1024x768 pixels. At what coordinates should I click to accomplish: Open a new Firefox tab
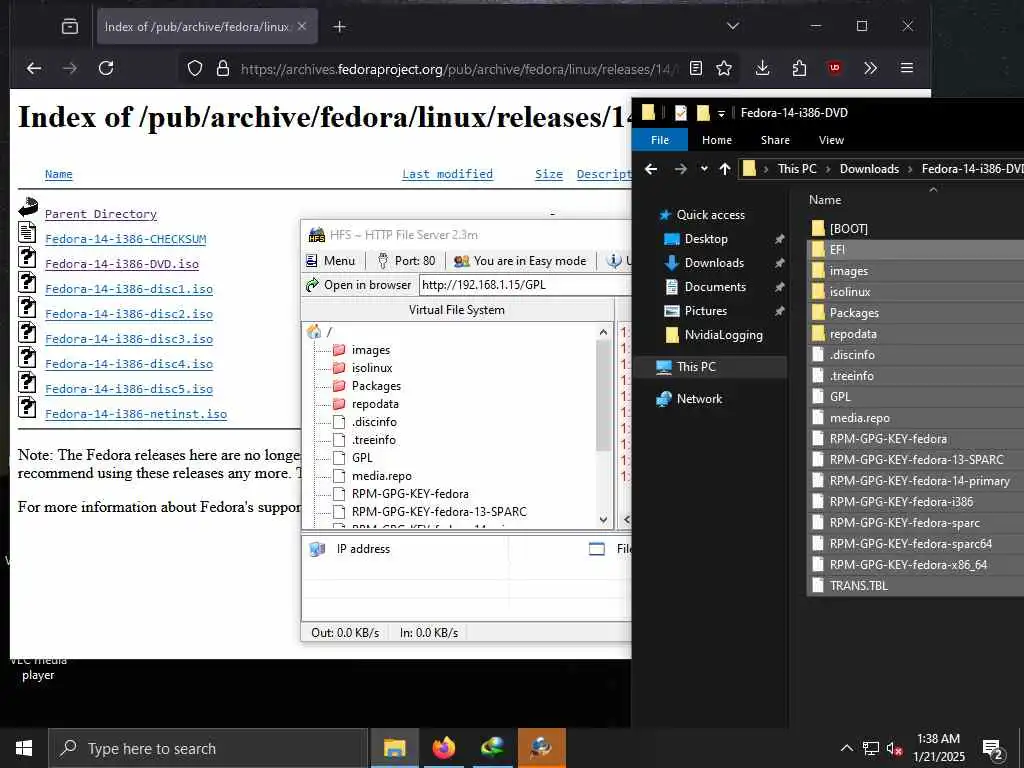[x=340, y=27]
